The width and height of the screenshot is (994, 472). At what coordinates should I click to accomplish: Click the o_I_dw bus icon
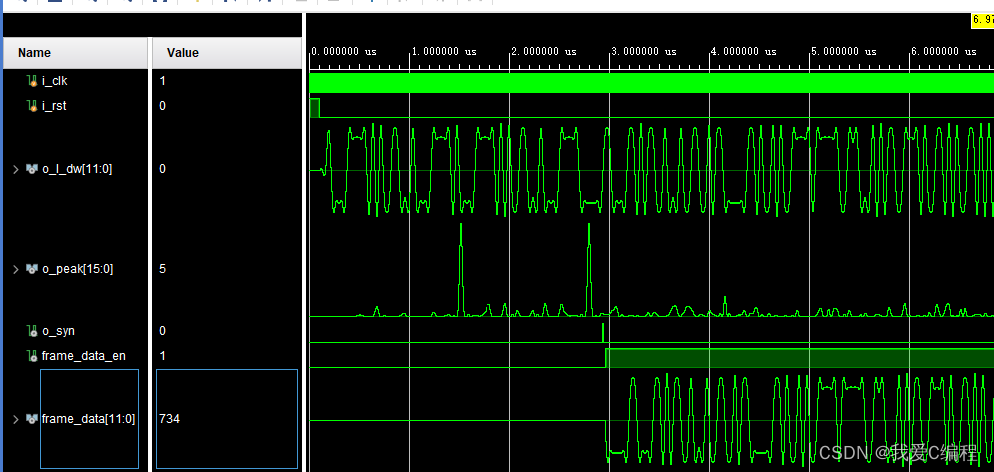pyautogui.click(x=31, y=169)
